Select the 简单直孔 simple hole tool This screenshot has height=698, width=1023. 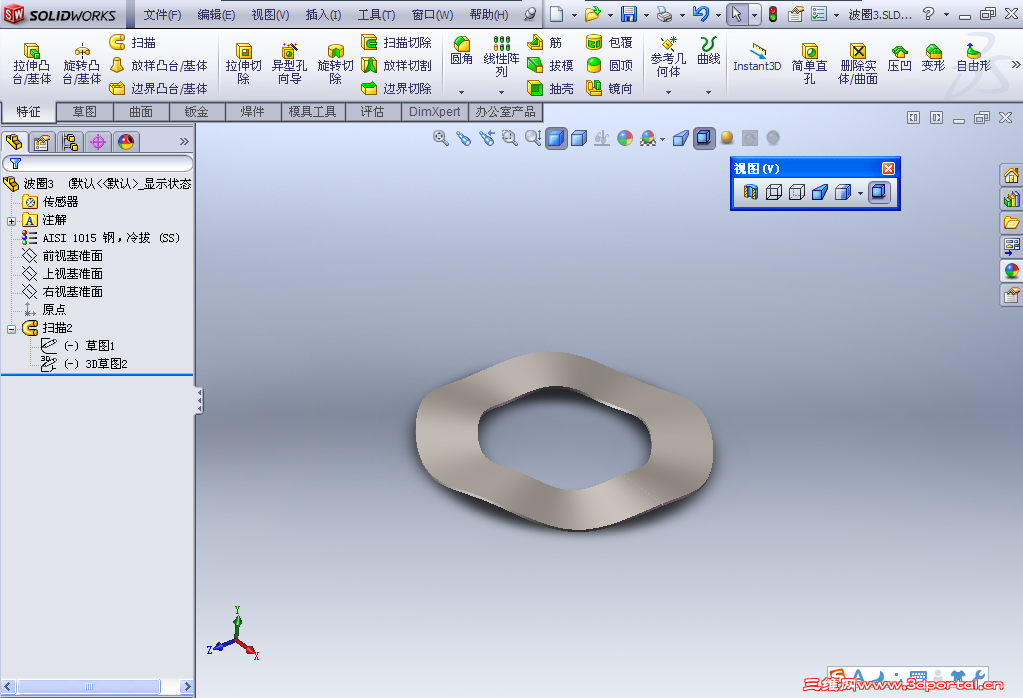(x=809, y=63)
